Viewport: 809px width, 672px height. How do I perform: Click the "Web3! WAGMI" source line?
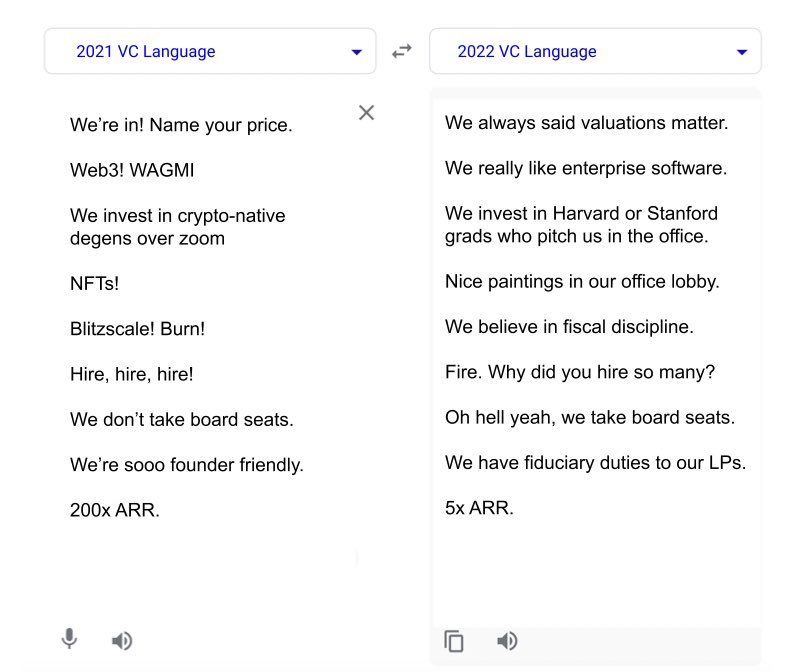tap(132, 170)
